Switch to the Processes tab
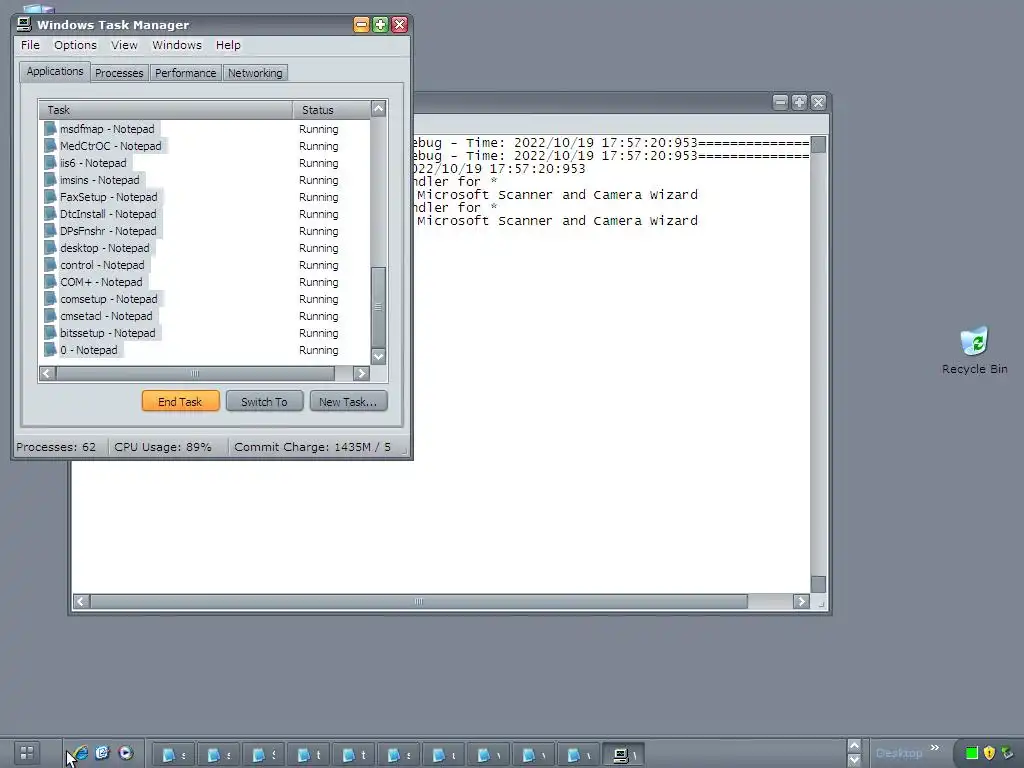This screenshot has height=768, width=1024. point(119,73)
